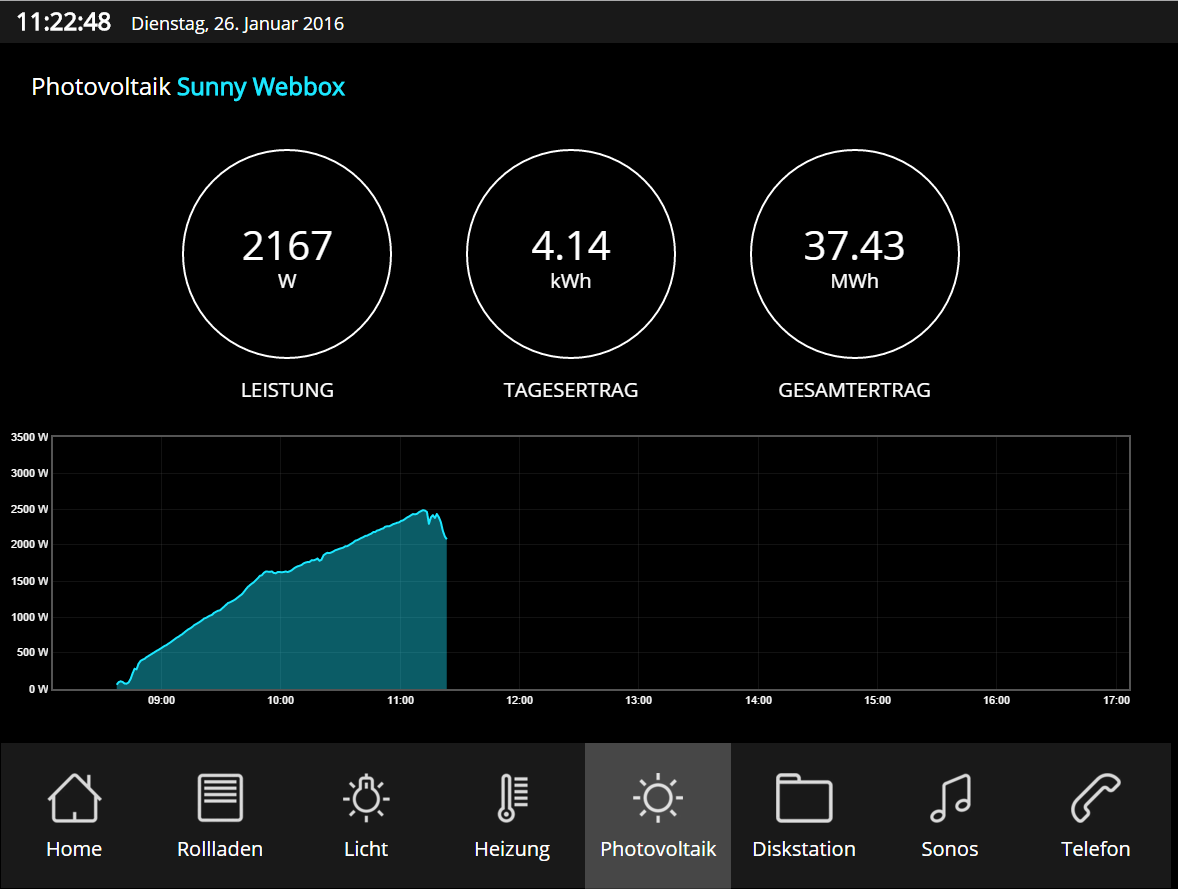Click the Home label in navigation bar
The height and width of the screenshot is (889, 1178).
[74, 849]
